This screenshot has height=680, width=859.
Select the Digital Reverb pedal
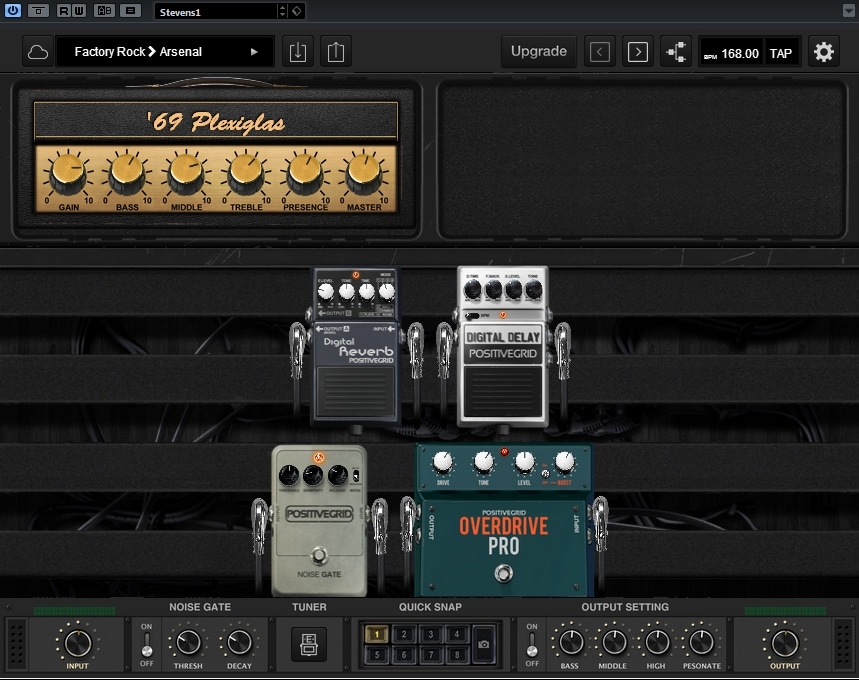(356, 348)
